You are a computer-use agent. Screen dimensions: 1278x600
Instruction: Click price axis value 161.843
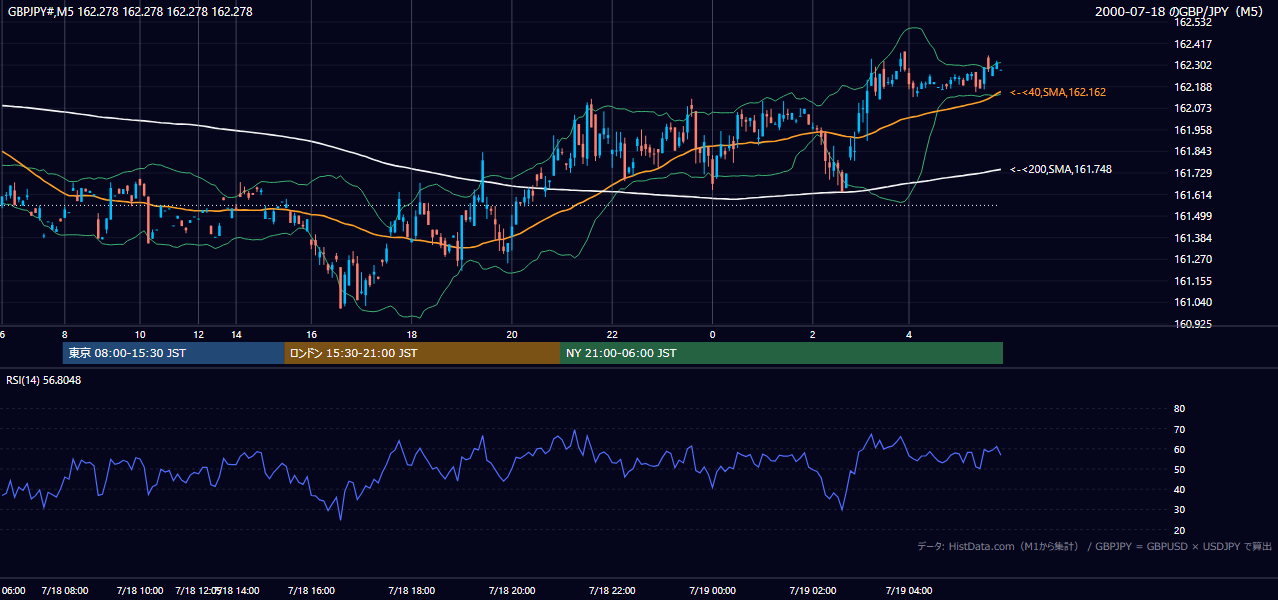(x=1192, y=152)
